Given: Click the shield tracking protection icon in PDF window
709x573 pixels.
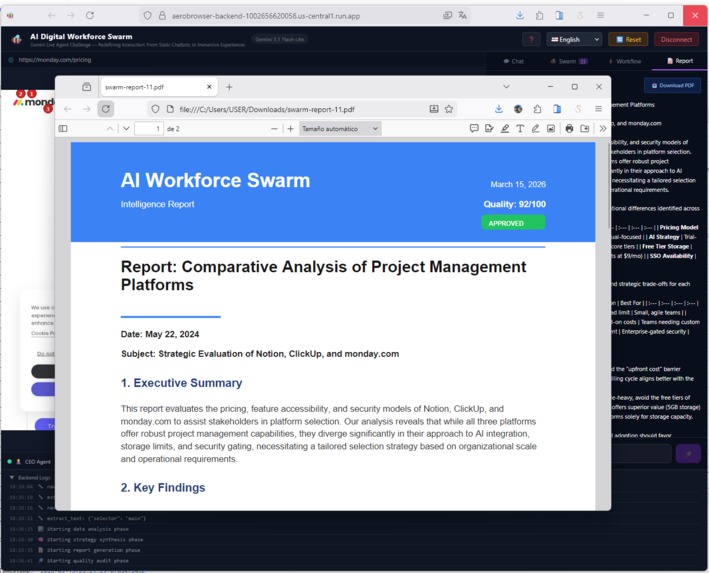Looking at the screenshot, I should click(155, 109).
